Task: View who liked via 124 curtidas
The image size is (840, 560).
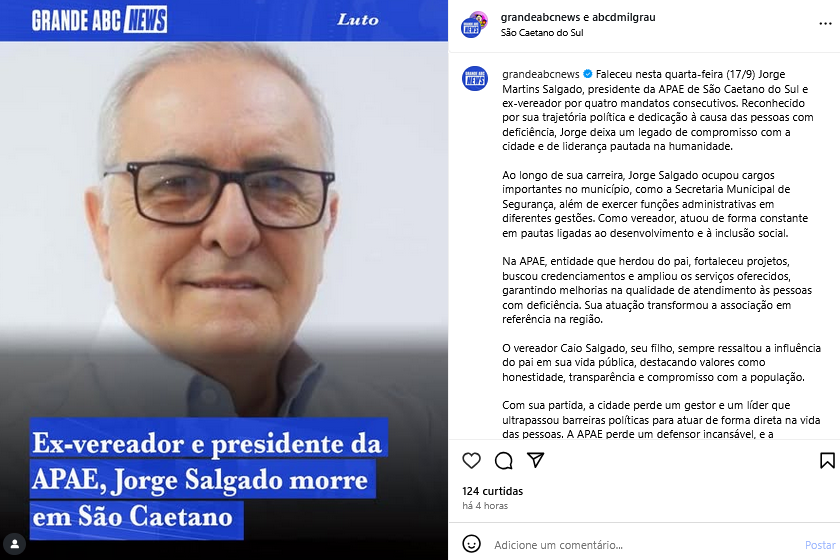Action: (492, 491)
